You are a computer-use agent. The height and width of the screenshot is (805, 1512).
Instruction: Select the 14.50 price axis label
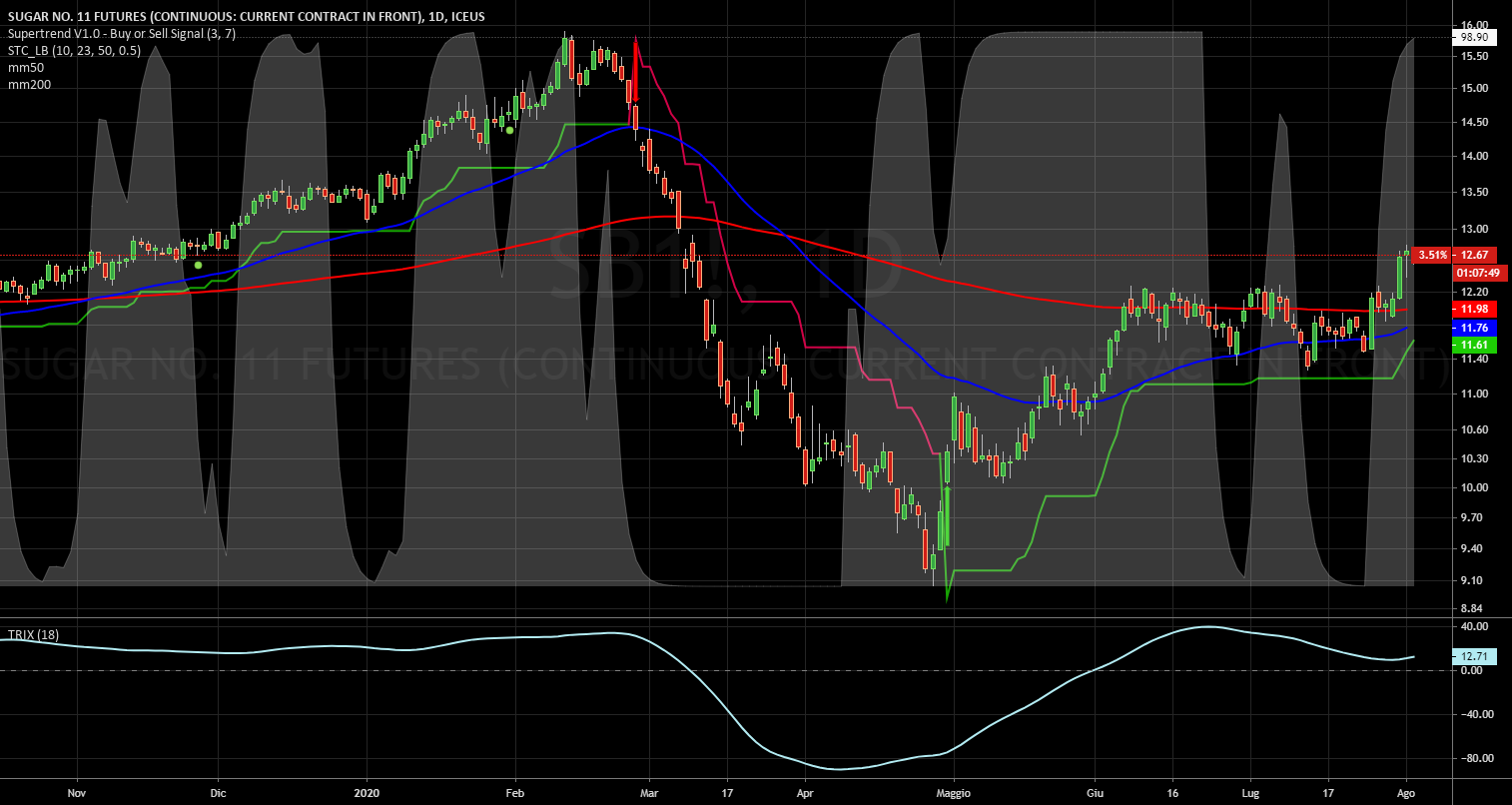(1475, 122)
